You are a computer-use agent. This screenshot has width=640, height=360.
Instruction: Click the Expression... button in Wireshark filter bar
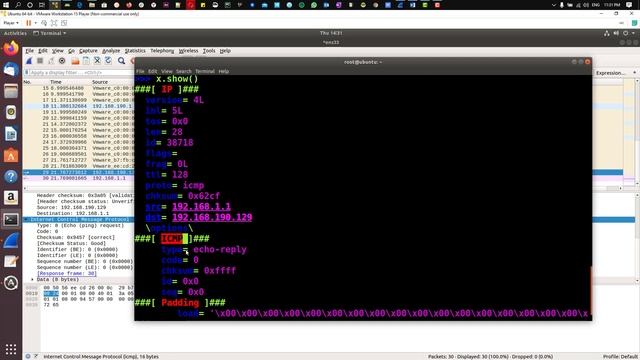tap(610, 73)
